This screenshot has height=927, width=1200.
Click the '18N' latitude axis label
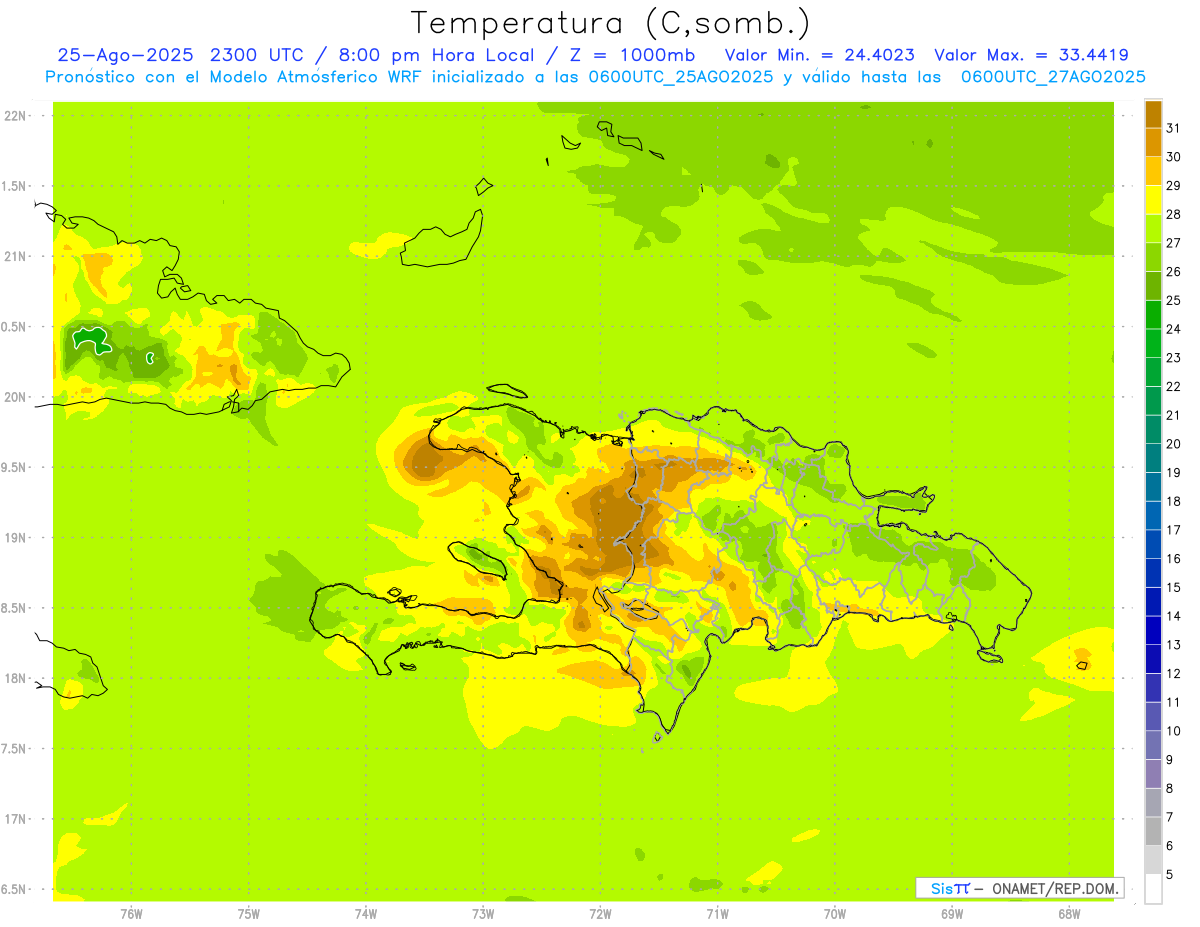(x=14, y=679)
